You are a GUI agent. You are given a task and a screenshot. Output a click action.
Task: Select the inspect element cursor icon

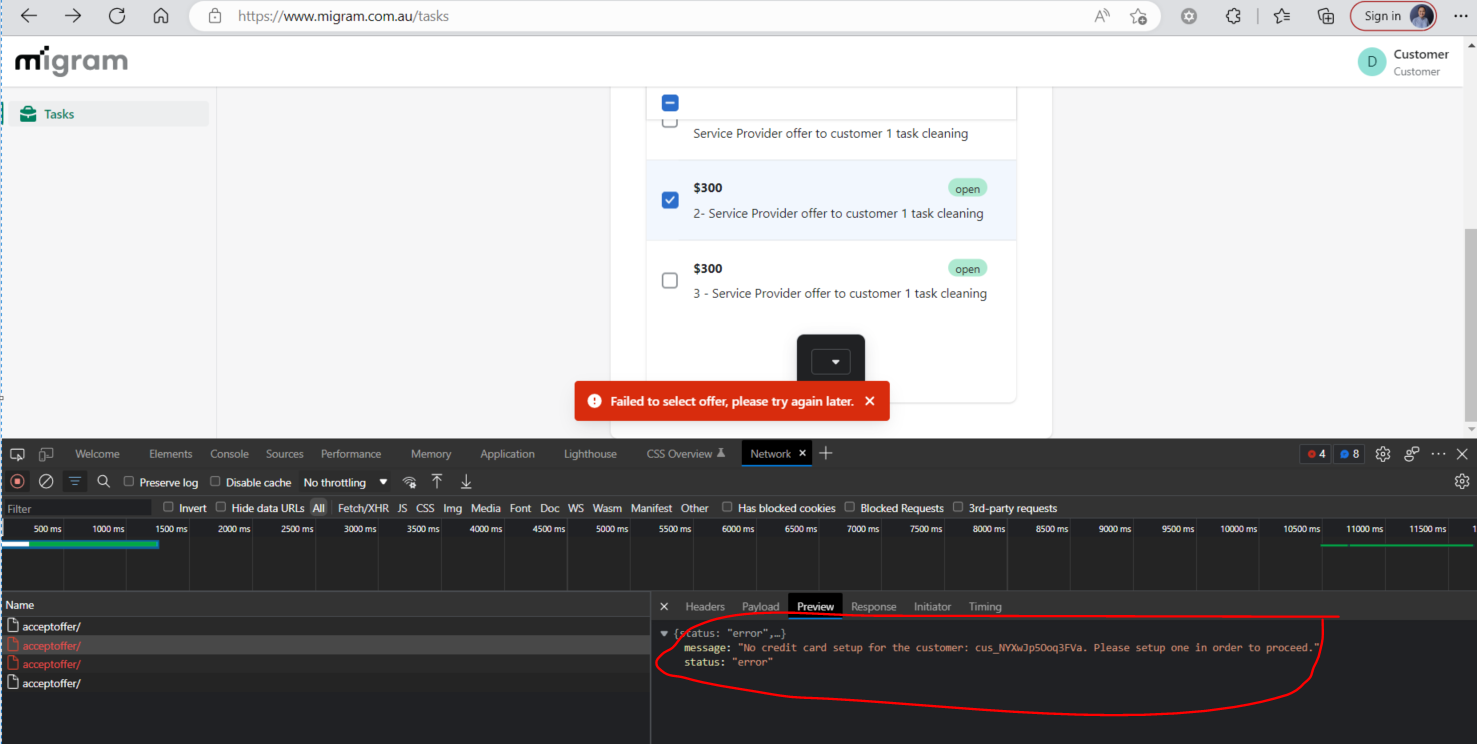[x=16, y=453]
